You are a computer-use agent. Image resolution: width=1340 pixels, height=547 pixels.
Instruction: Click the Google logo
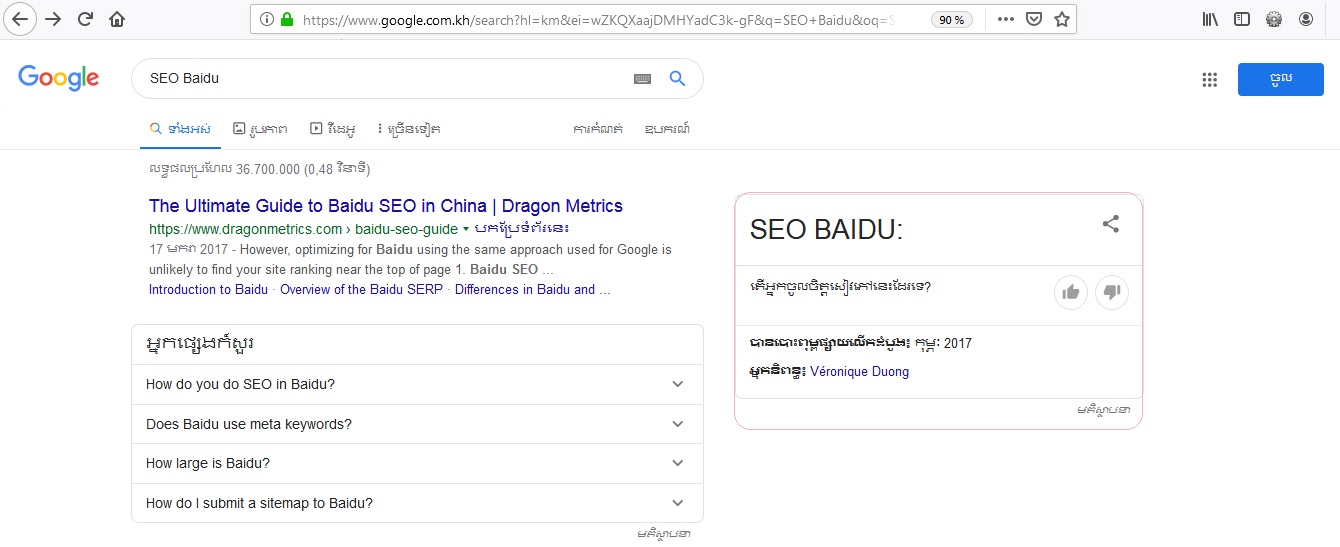click(x=58, y=78)
